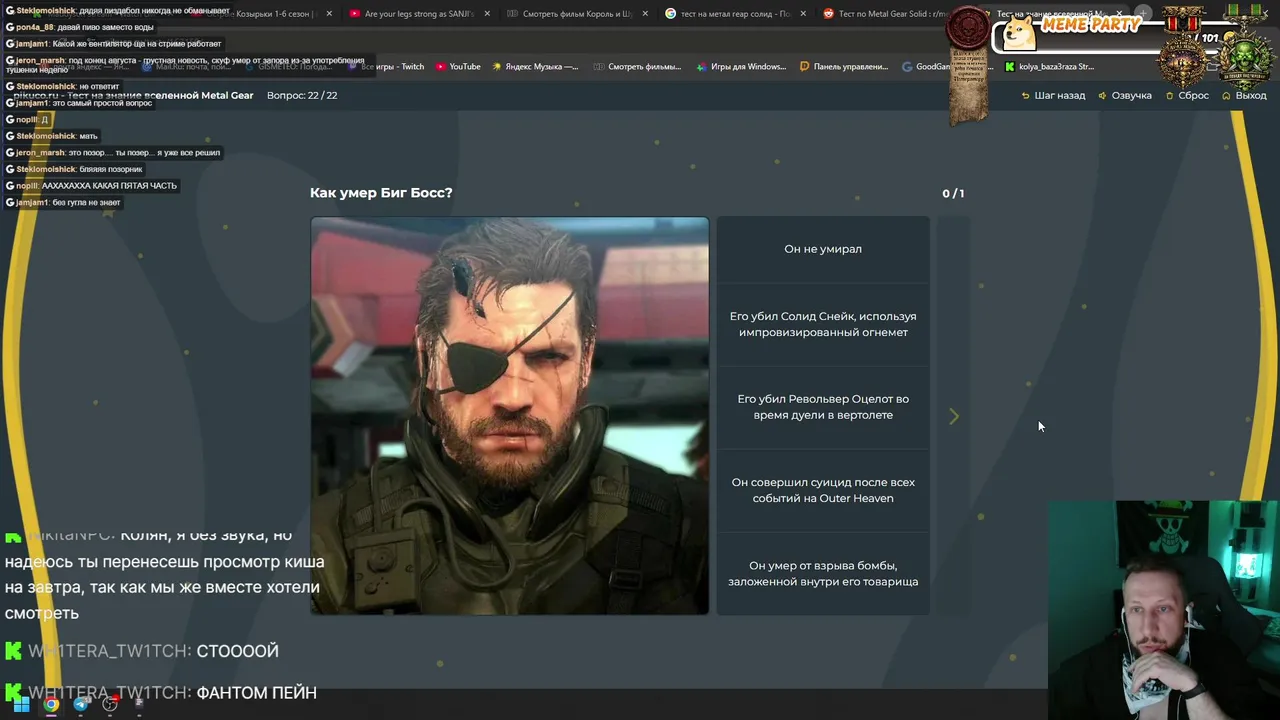The height and width of the screenshot is (720, 1280).
Task: Open the "GoodGame" bookmark
Action: pos(927,67)
